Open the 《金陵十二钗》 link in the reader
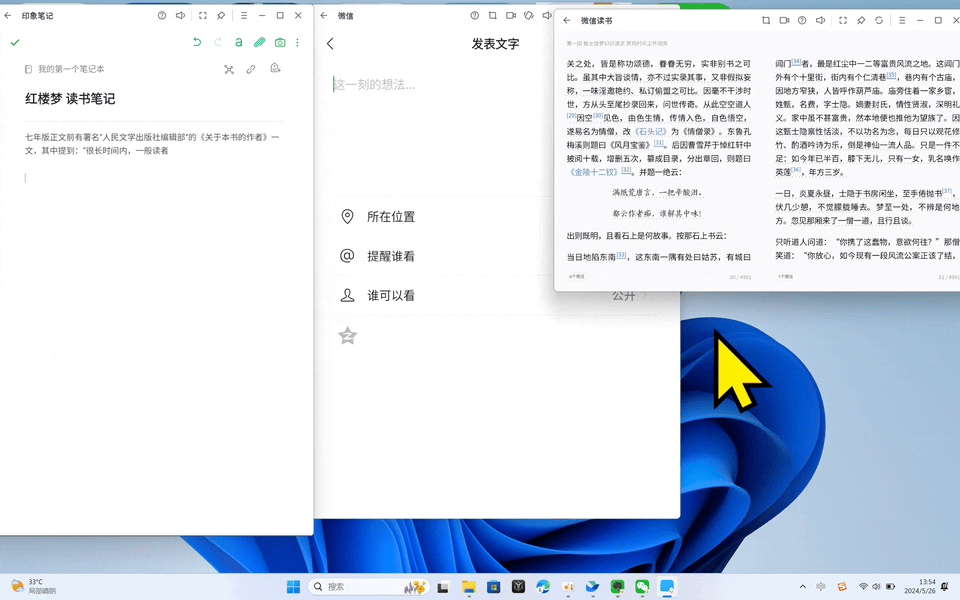This screenshot has height=600, width=960. [594, 172]
